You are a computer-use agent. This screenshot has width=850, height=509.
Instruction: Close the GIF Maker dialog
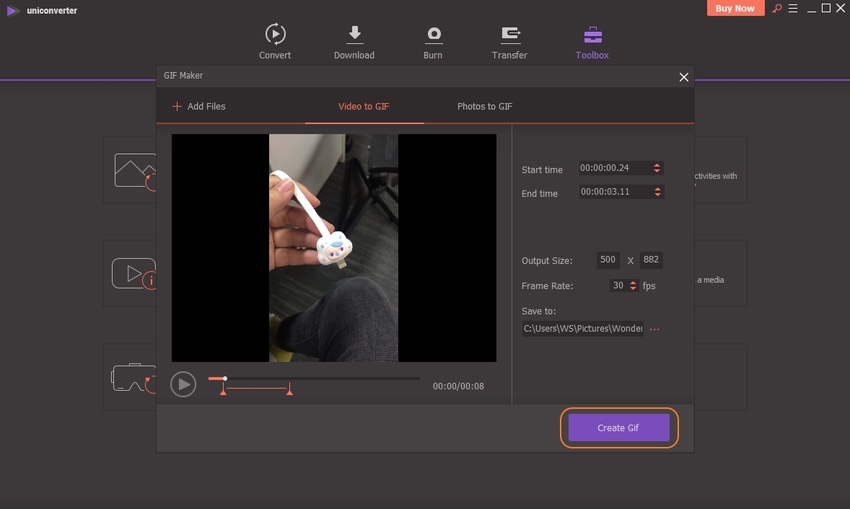point(684,77)
